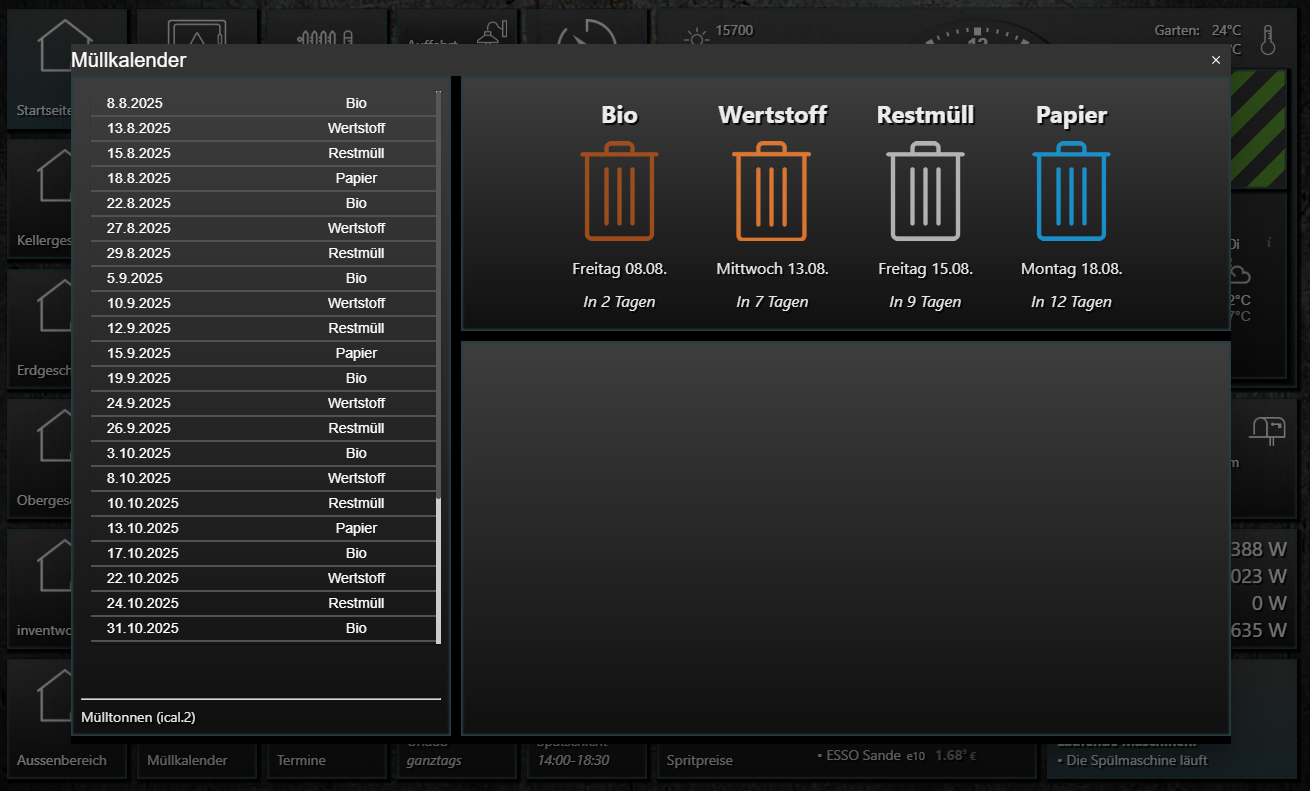This screenshot has height=791, width=1310.
Task: Click the blue Papier bin icon
Action: point(1071,191)
